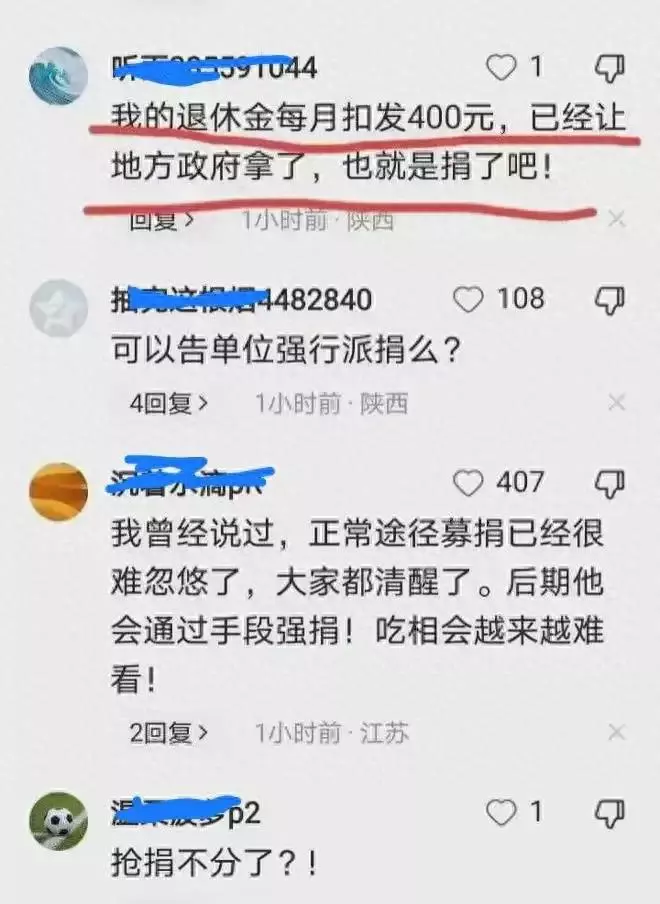The width and height of the screenshot is (660, 904).
Task: Open the soccer ball avatar profile
Action: tap(59, 822)
